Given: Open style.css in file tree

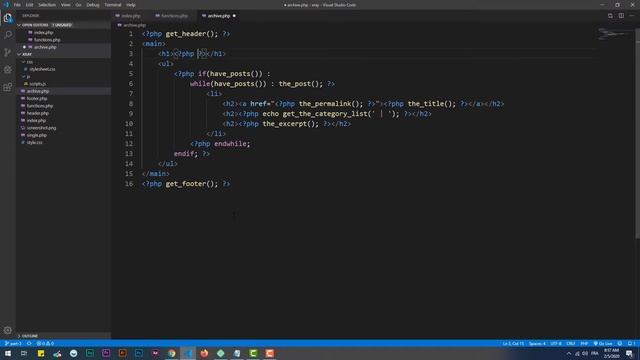Looking at the screenshot, I should [34, 142].
